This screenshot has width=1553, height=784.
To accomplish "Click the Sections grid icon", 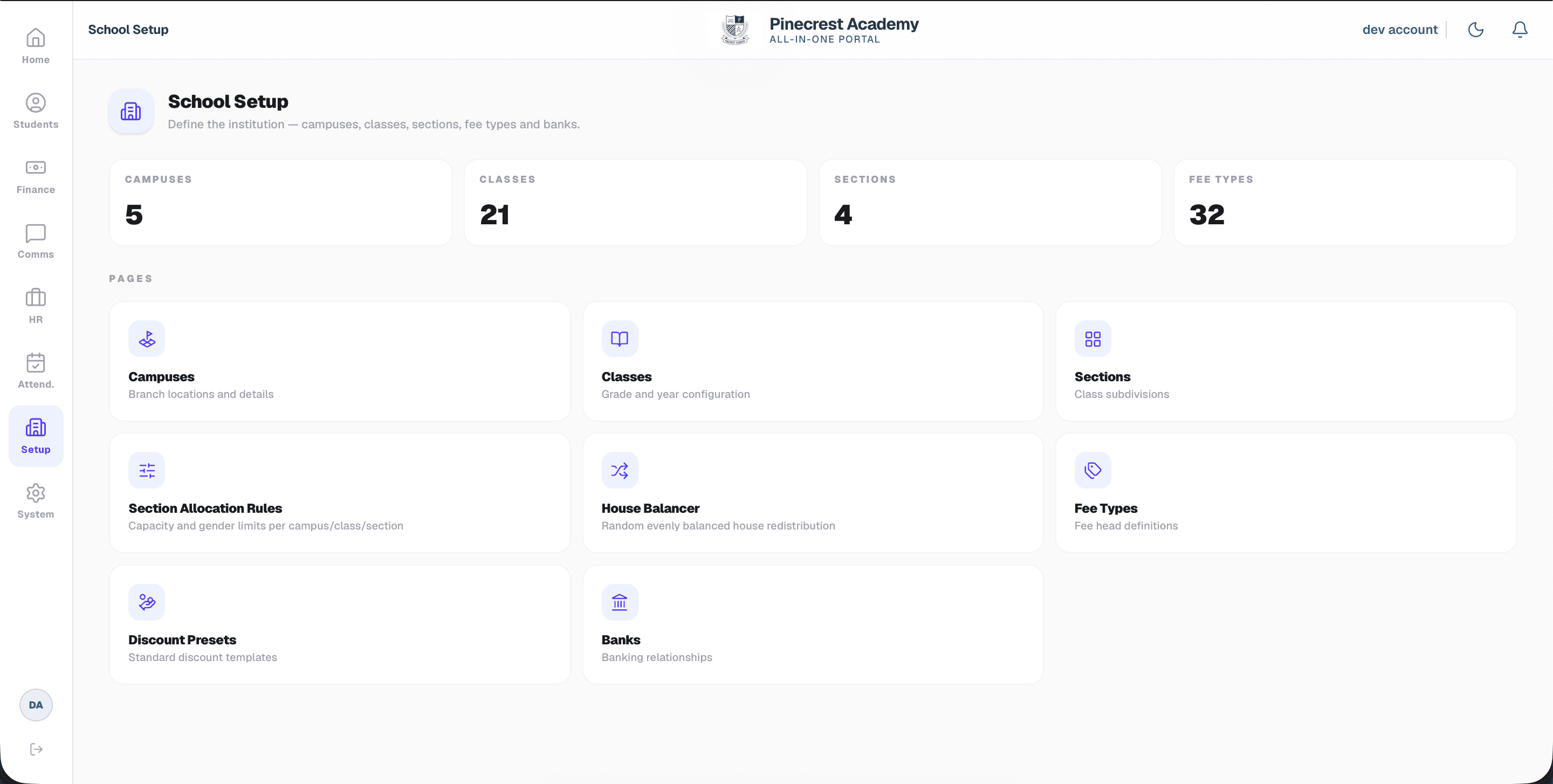I will click(x=1092, y=338).
